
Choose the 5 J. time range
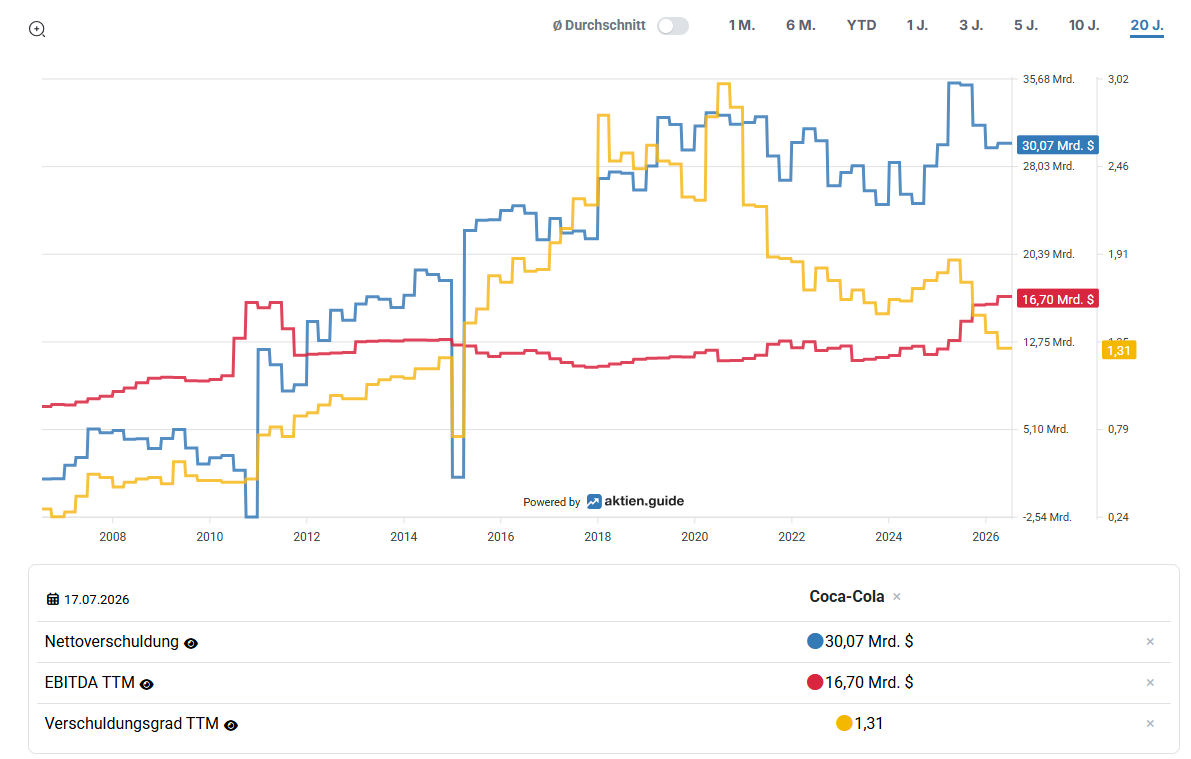click(x=1025, y=25)
